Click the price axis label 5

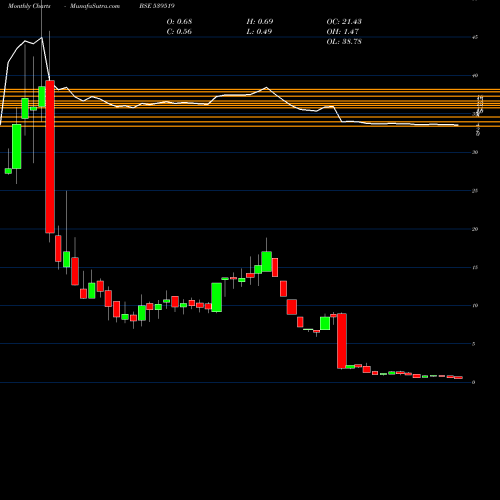point(473,344)
